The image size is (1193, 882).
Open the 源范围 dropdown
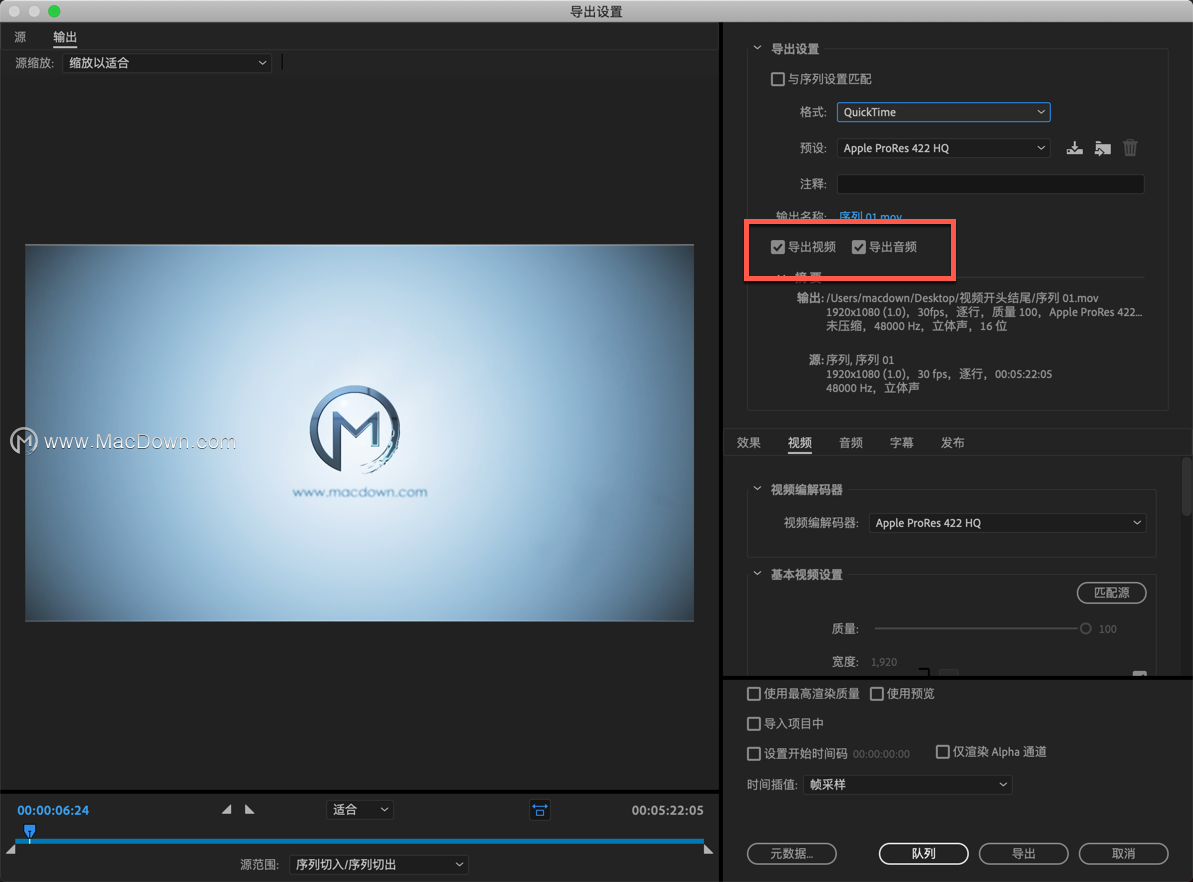tap(379, 864)
